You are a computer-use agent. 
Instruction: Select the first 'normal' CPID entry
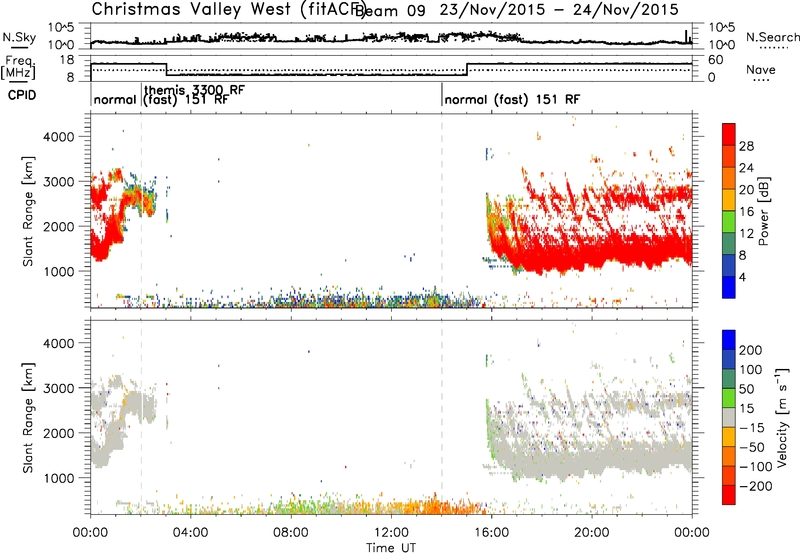point(115,99)
